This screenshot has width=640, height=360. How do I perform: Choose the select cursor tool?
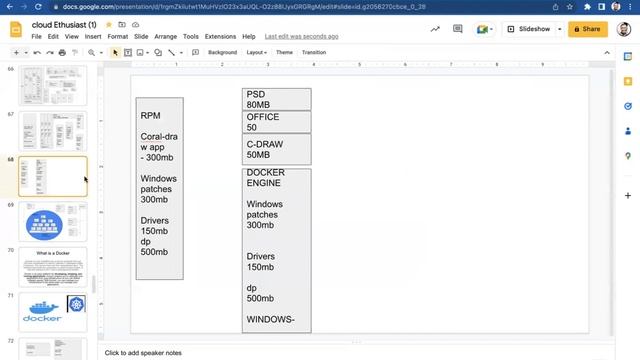coord(115,53)
